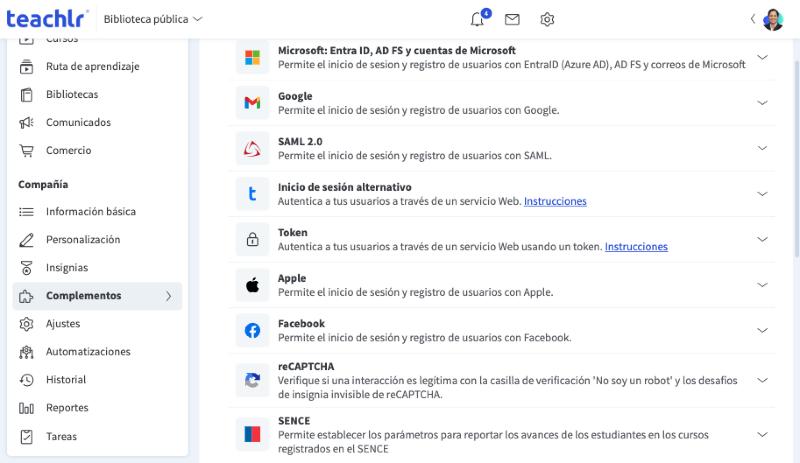This screenshot has height=463, width=800.
Task: Expand Inicio de sesión alternativo chevron
Action: coord(762,193)
